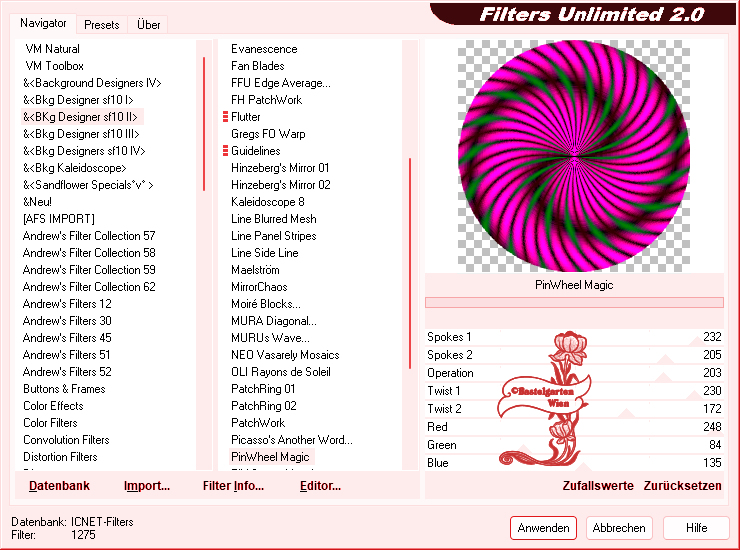Choose Gregs FO Warp filter
Image resolution: width=740 pixels, height=550 pixels.
click(268, 134)
